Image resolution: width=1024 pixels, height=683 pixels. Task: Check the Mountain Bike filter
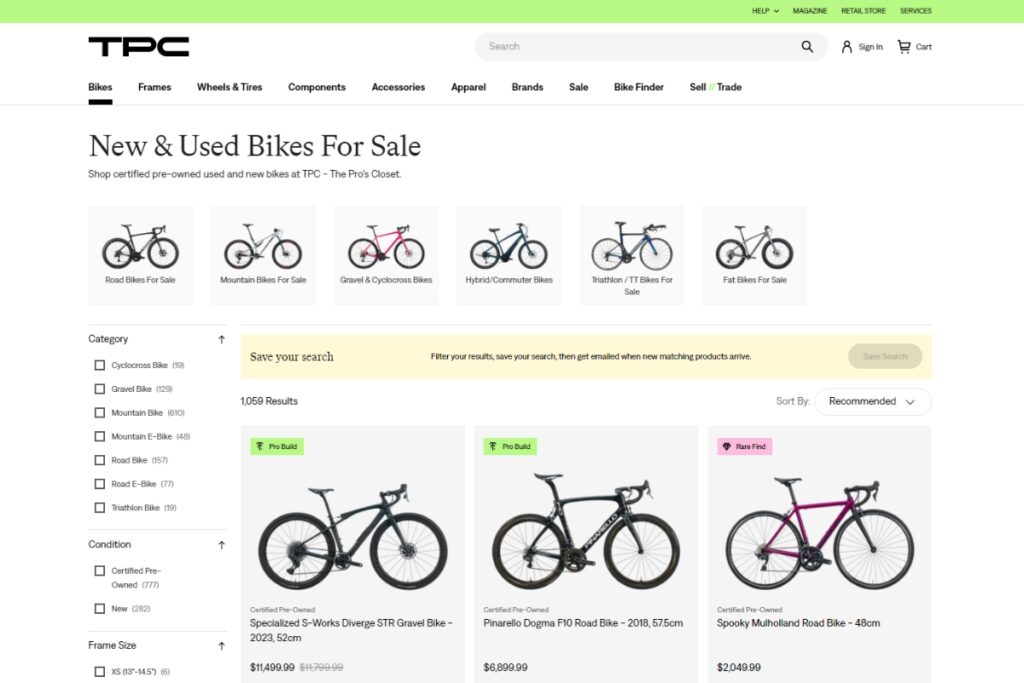click(99, 413)
